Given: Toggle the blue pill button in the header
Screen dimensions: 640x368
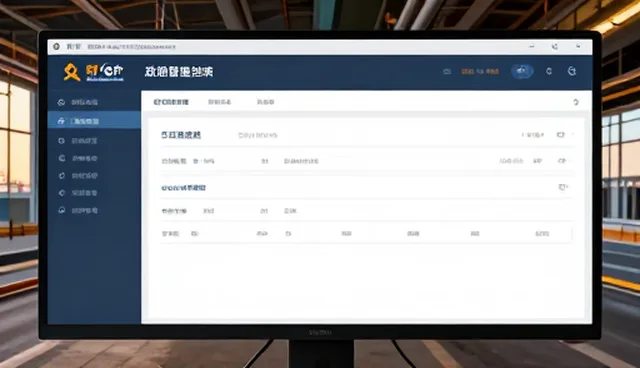Looking at the screenshot, I should coord(522,71).
